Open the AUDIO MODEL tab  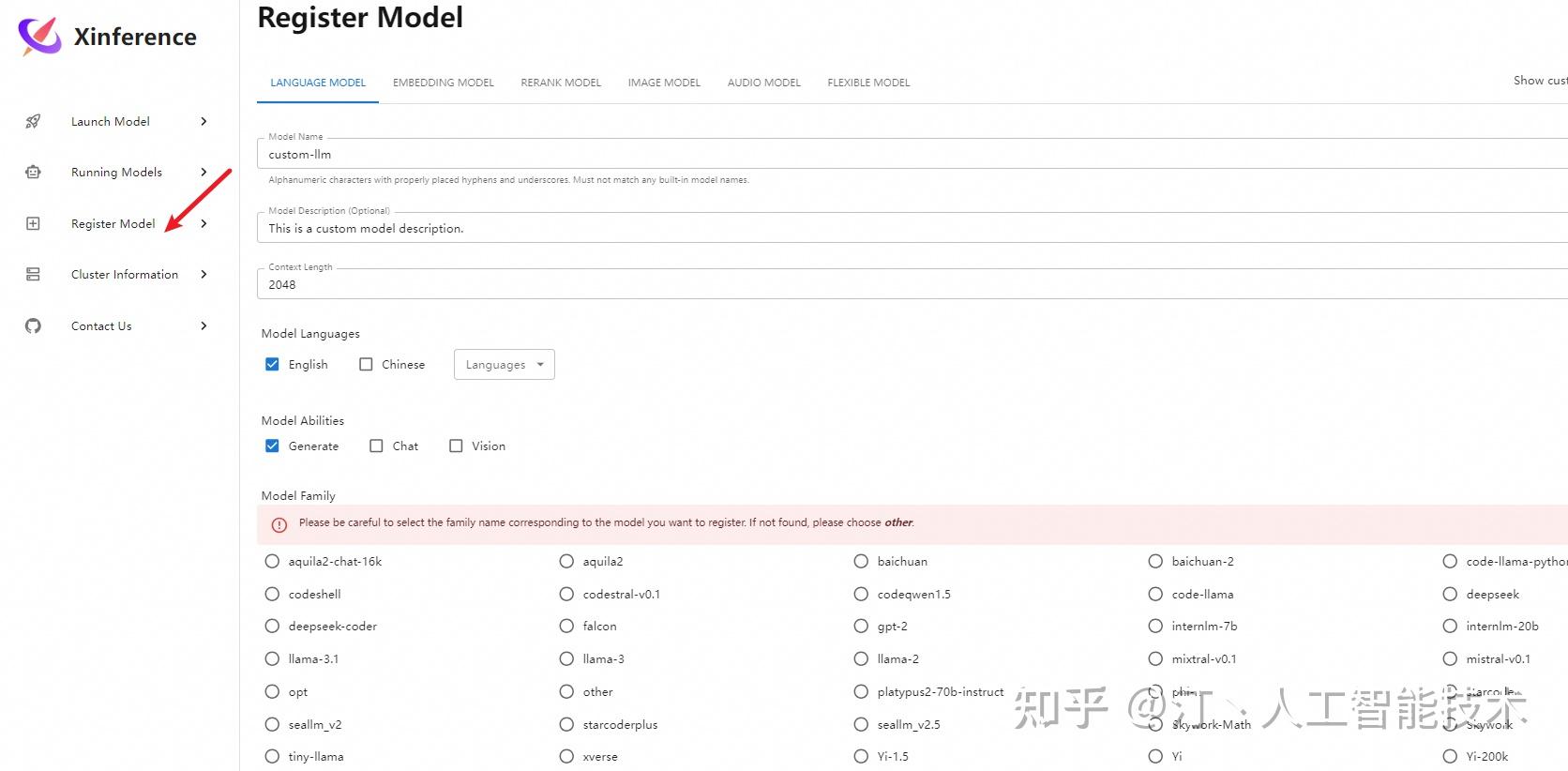click(763, 83)
